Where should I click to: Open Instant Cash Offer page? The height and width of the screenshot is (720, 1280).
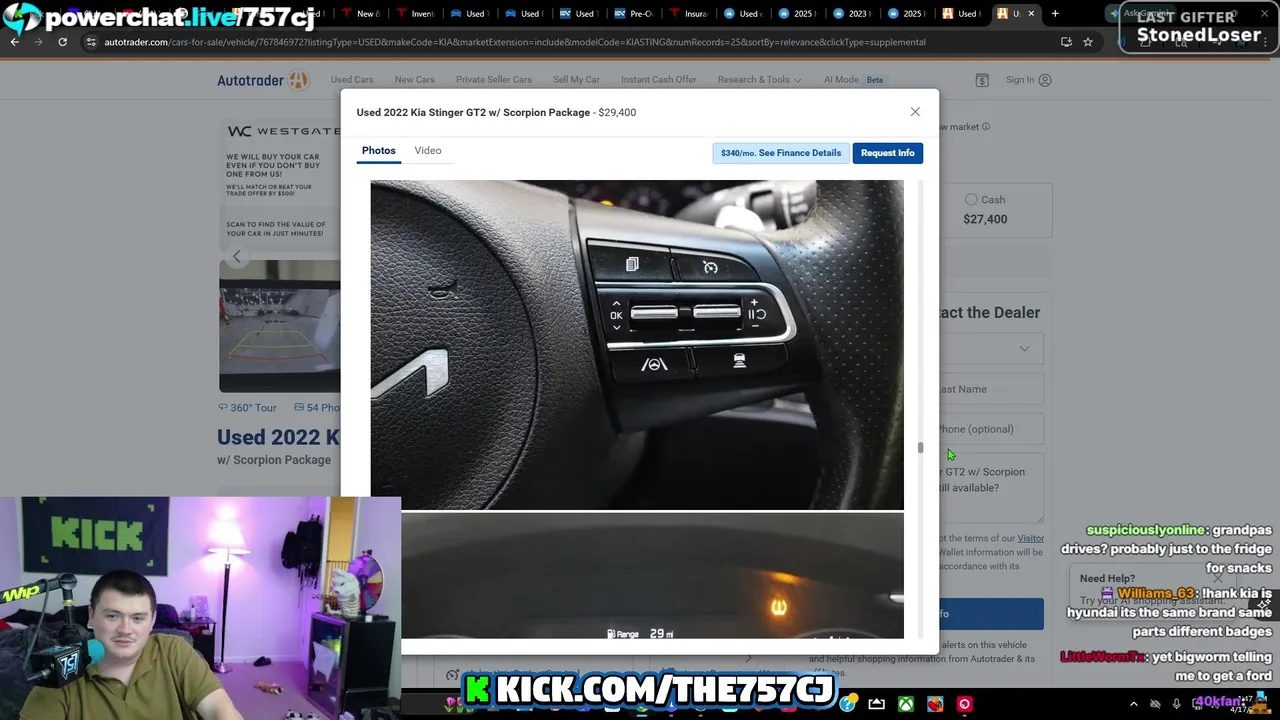[658, 80]
